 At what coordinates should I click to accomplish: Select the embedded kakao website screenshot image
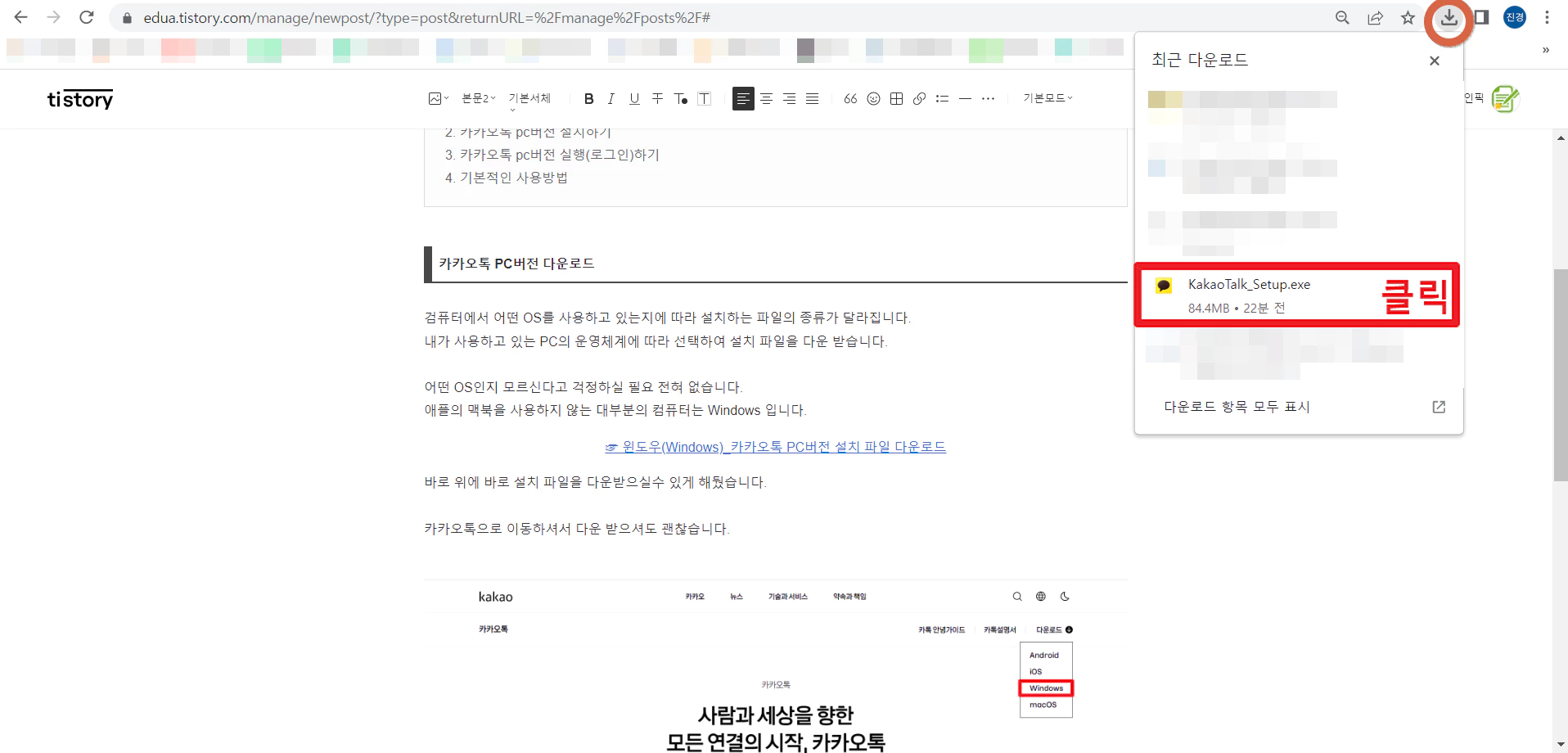tap(775, 667)
